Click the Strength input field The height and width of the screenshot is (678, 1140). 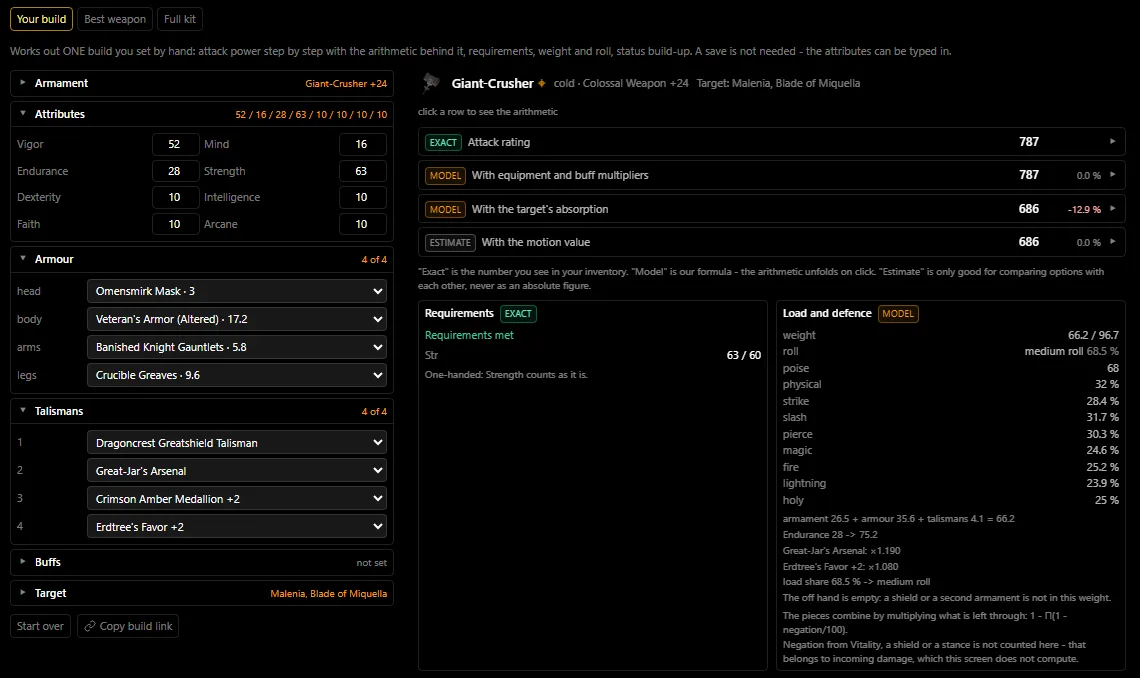point(362,171)
